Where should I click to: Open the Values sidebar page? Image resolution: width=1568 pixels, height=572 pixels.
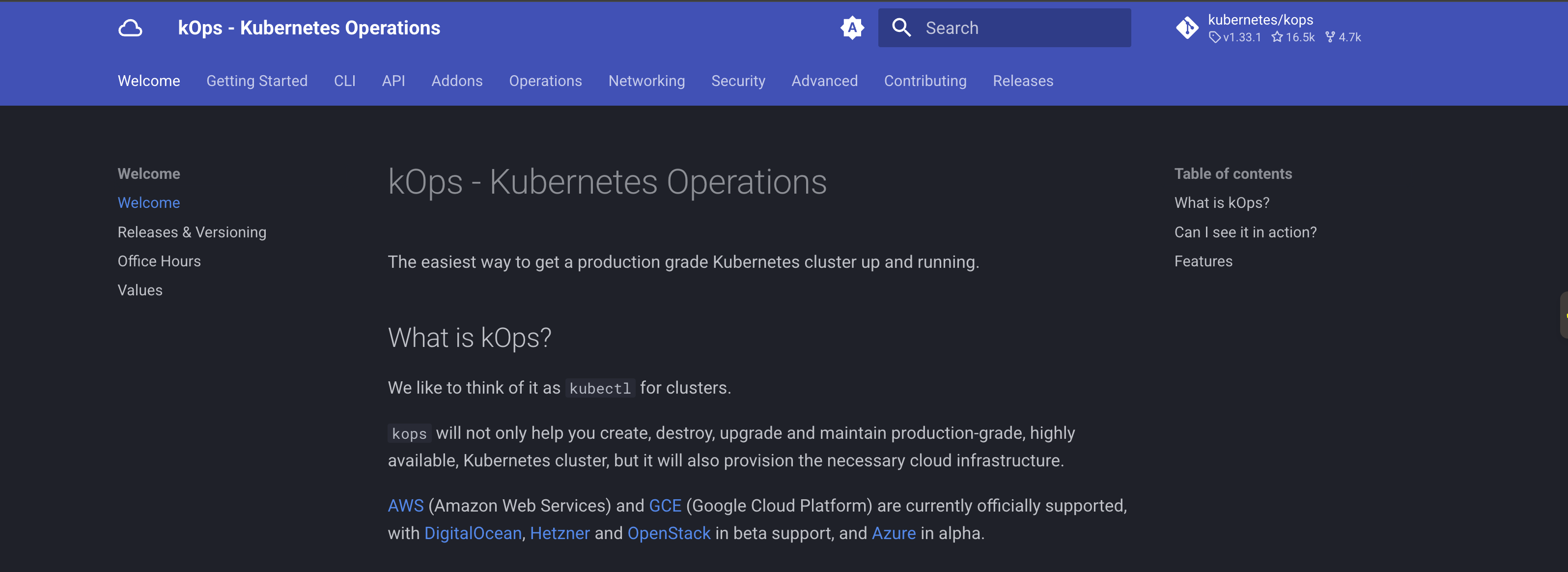[x=140, y=290]
